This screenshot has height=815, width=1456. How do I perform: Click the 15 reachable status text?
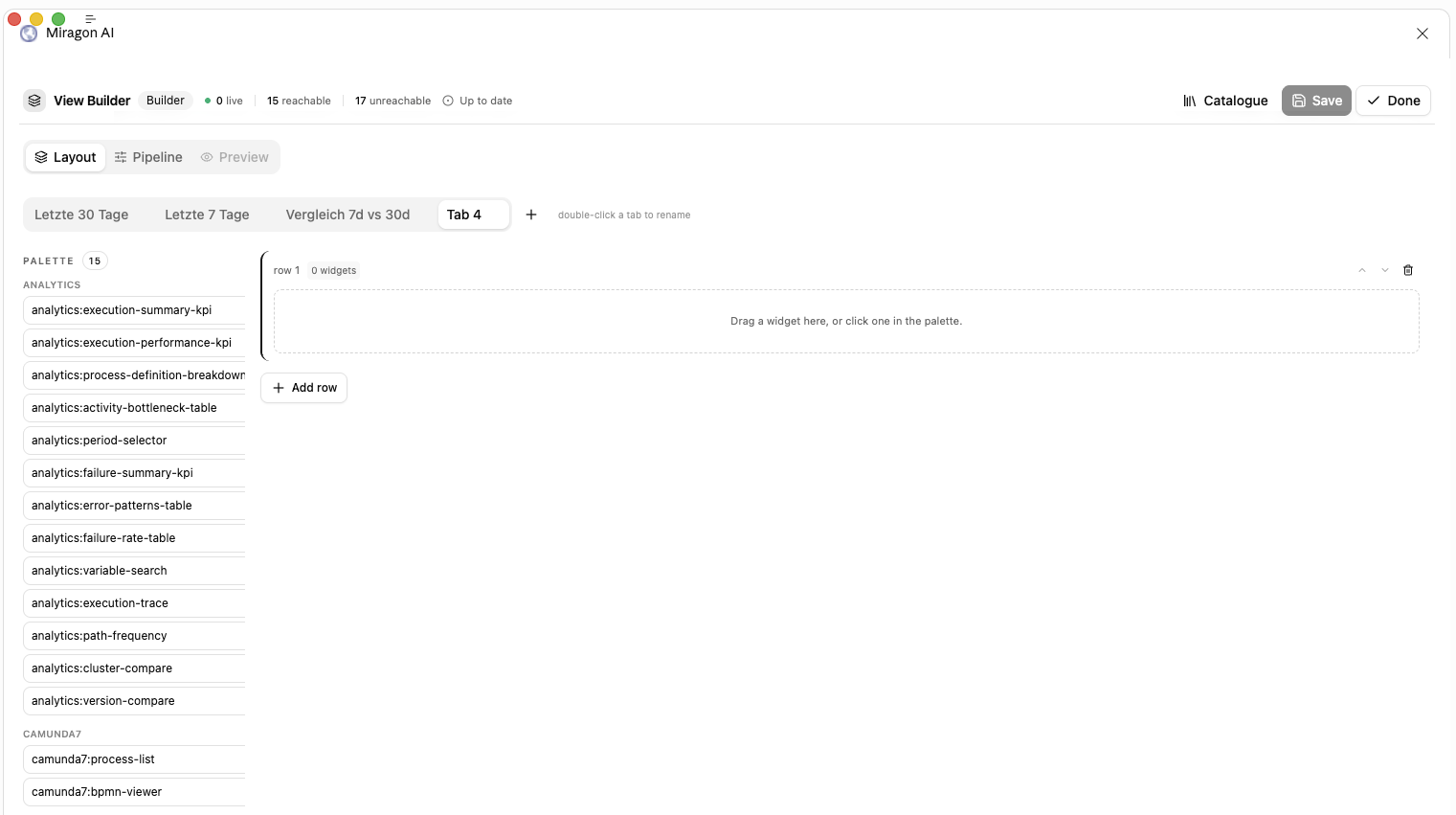click(299, 101)
